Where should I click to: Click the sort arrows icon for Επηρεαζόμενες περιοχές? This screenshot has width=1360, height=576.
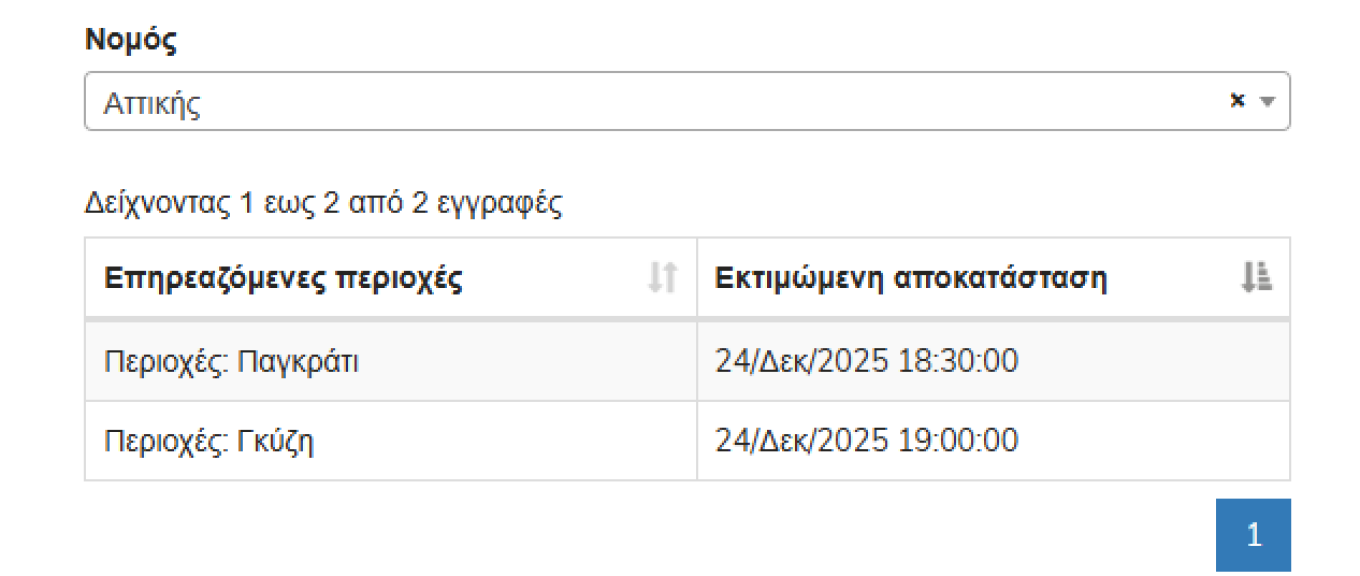[x=663, y=278]
